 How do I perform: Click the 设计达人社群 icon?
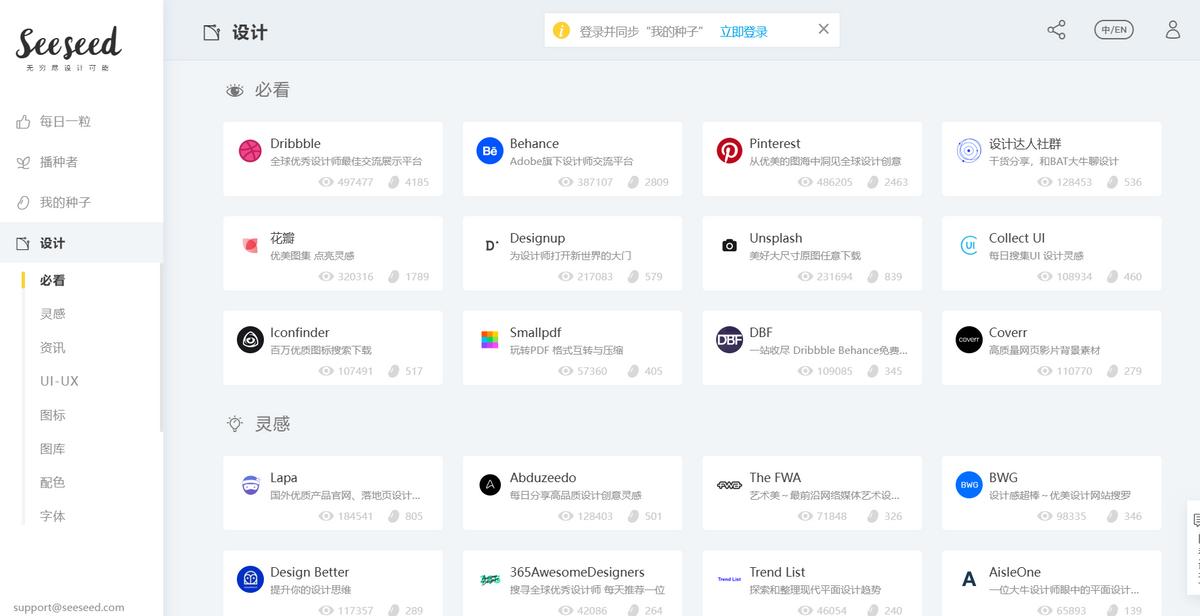(x=969, y=151)
